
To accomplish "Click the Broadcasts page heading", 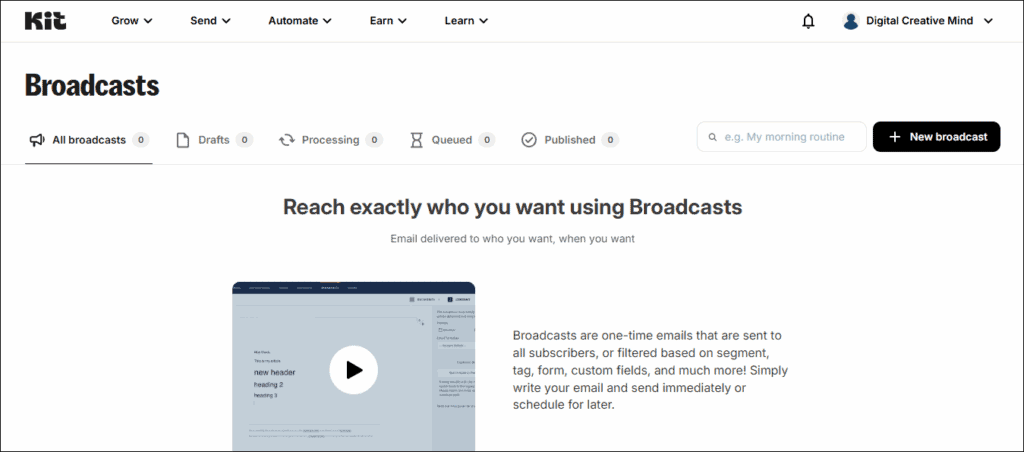I will [x=92, y=86].
